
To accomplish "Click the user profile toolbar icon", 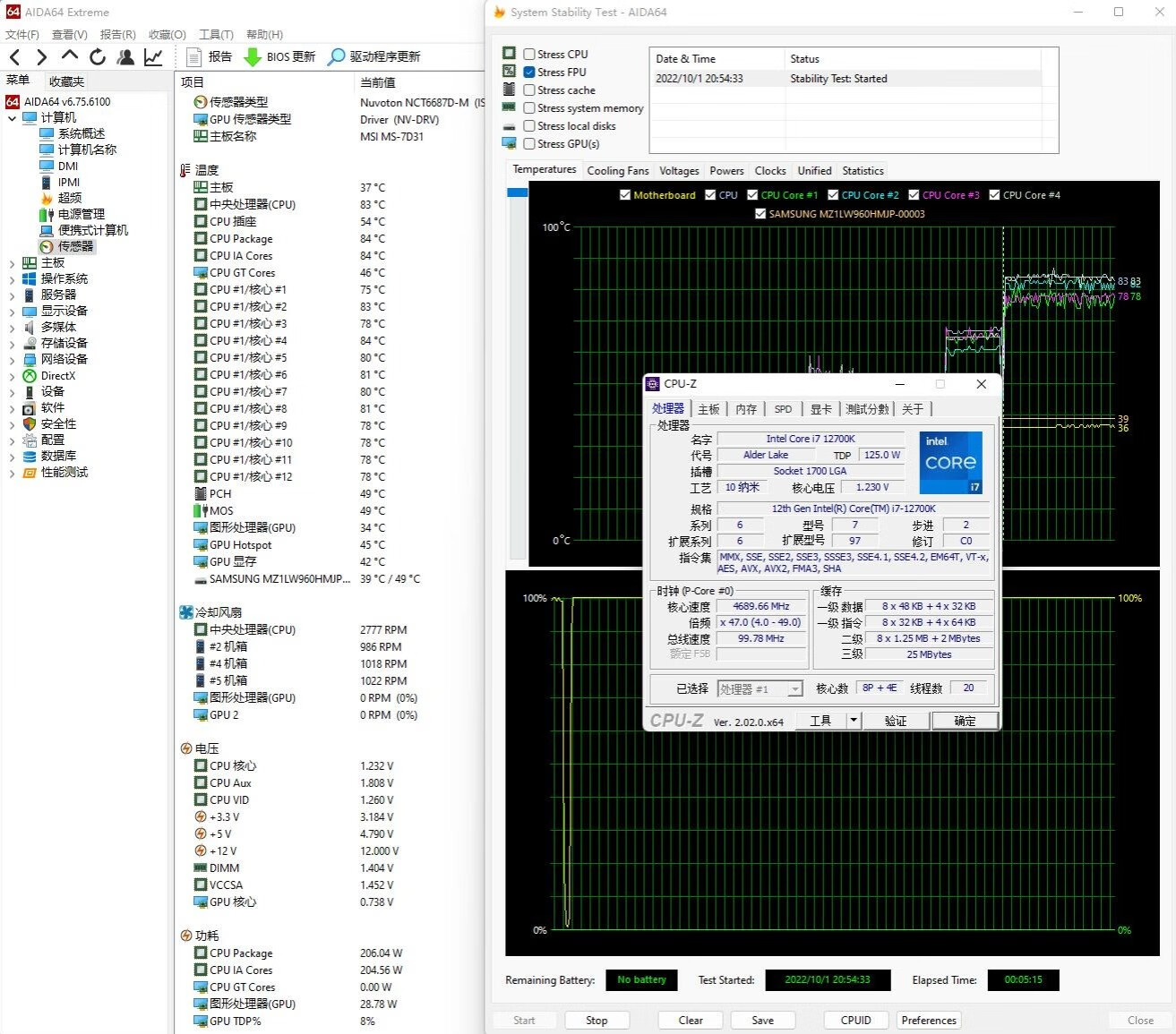I will point(125,57).
